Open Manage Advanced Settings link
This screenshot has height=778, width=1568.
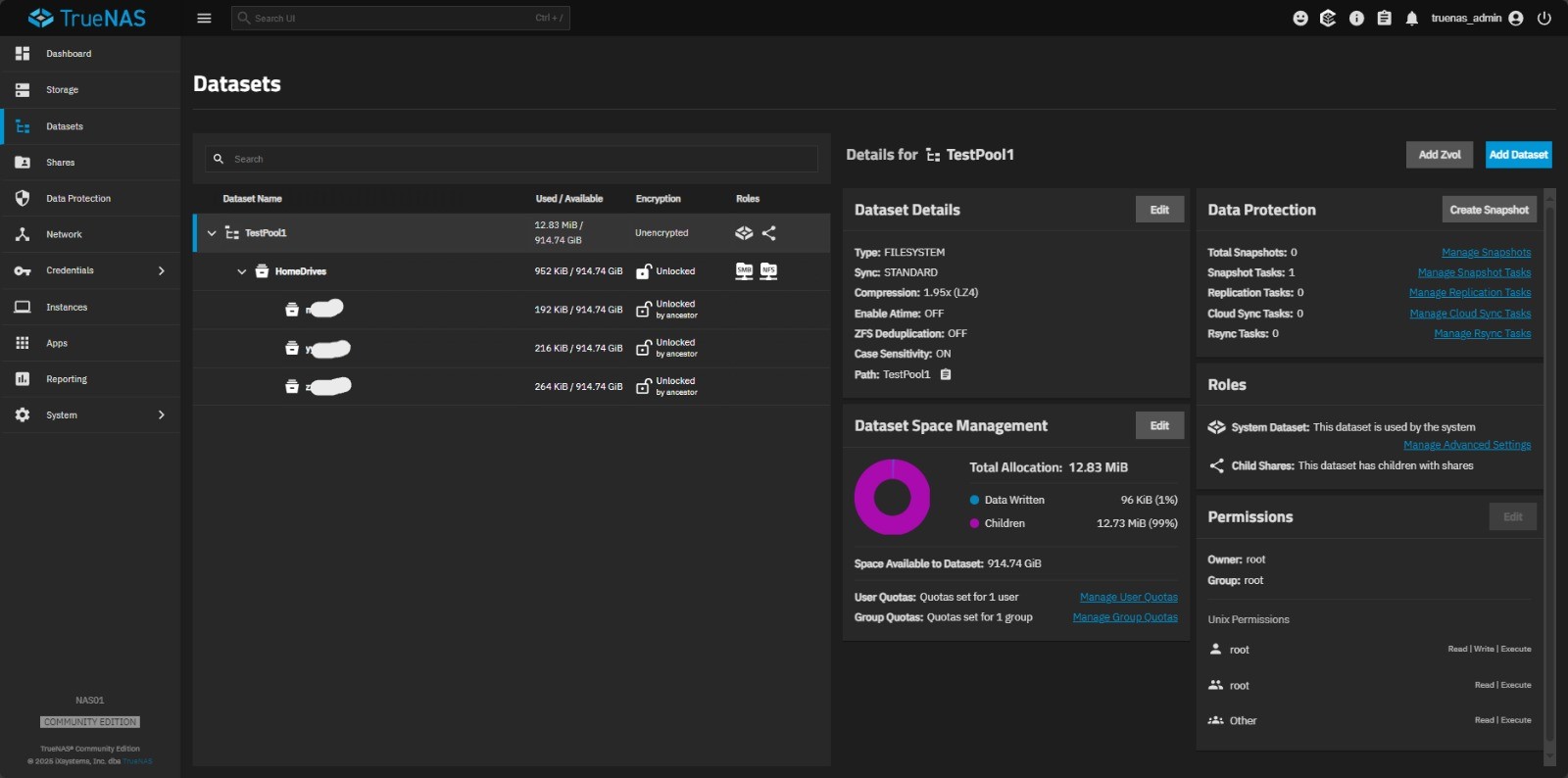point(1467,445)
